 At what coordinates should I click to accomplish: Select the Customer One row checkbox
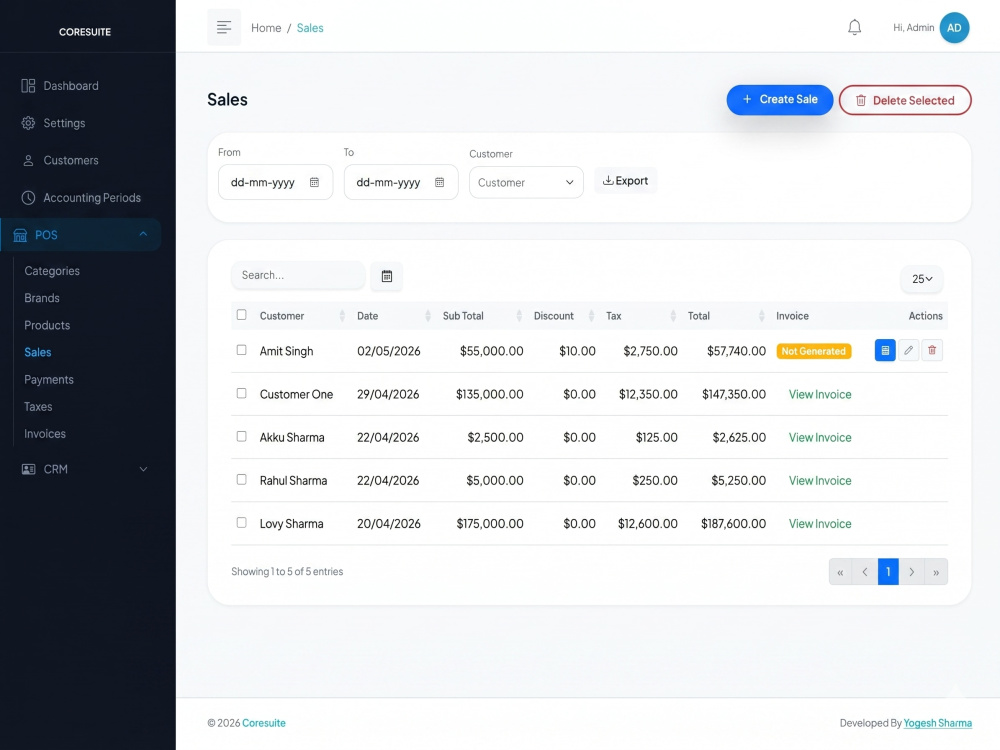(x=242, y=393)
